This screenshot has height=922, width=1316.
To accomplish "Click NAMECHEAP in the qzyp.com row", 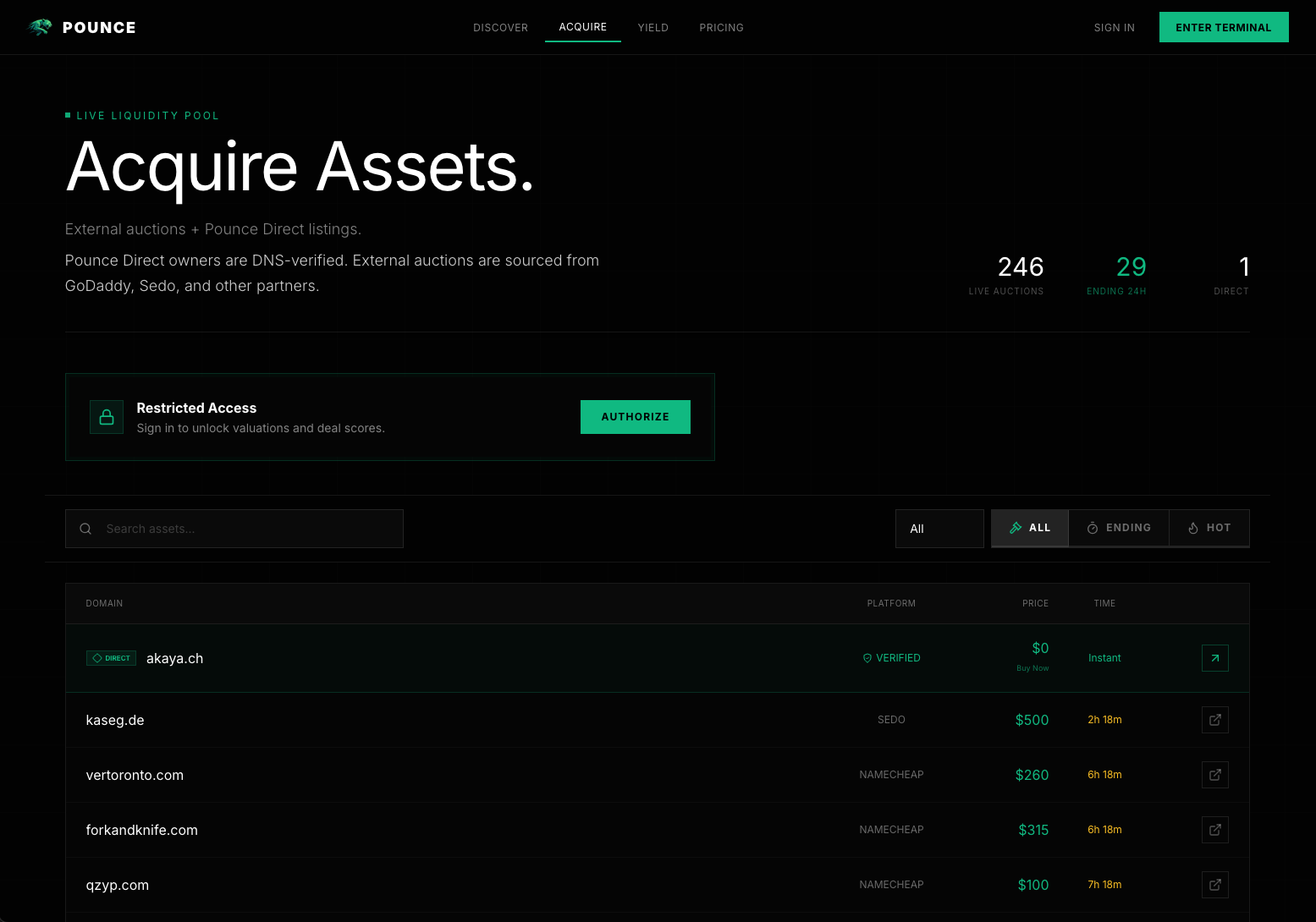I will pos(891,885).
